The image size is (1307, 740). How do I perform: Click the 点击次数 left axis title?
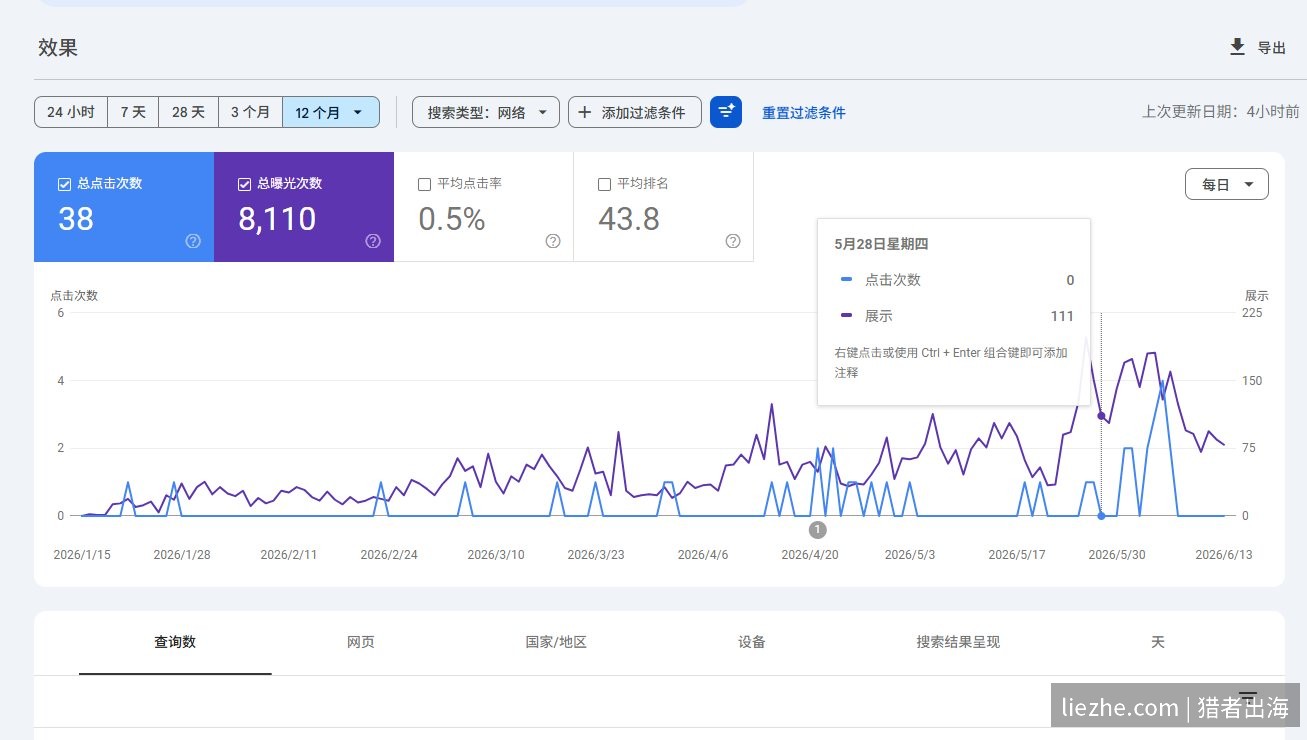tap(74, 296)
